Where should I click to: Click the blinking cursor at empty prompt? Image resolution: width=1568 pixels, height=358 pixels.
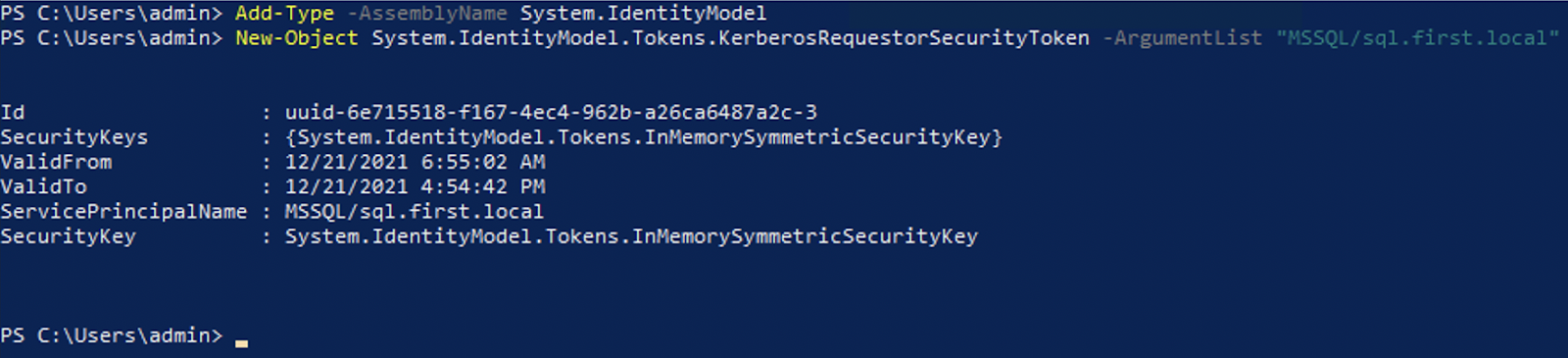coord(241,343)
